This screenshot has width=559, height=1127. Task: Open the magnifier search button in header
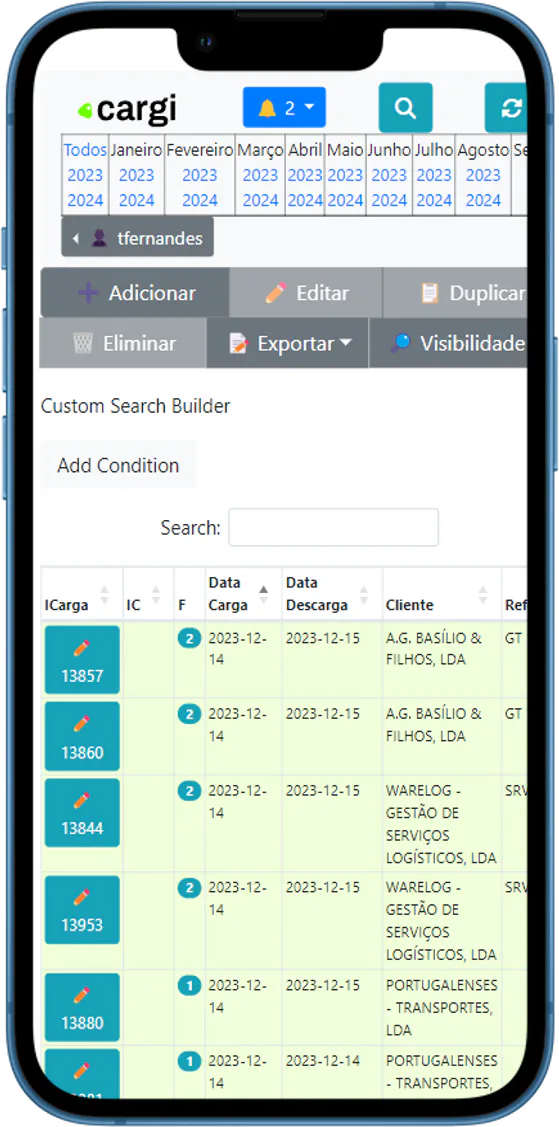[405, 108]
